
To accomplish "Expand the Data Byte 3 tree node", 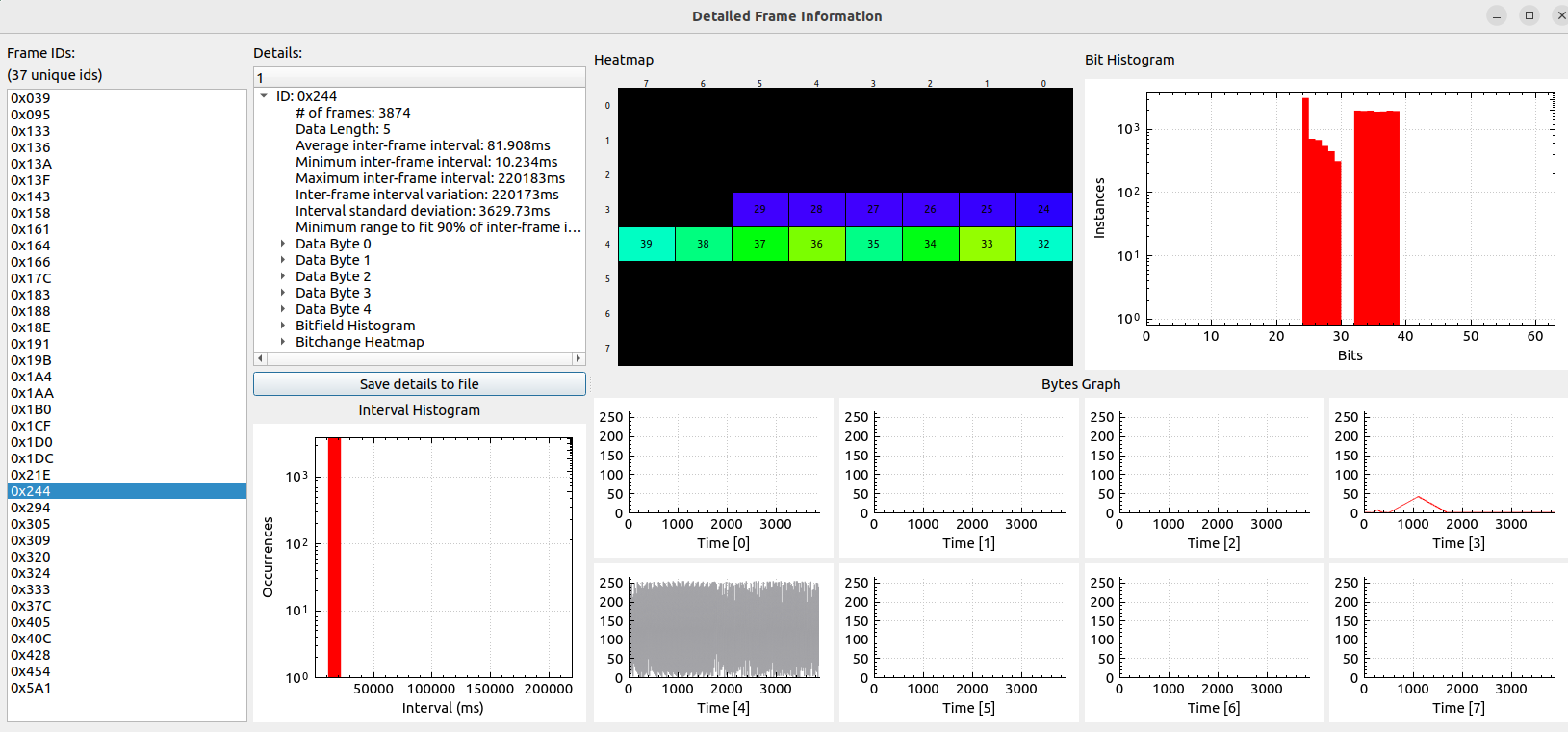I will tap(282, 293).
